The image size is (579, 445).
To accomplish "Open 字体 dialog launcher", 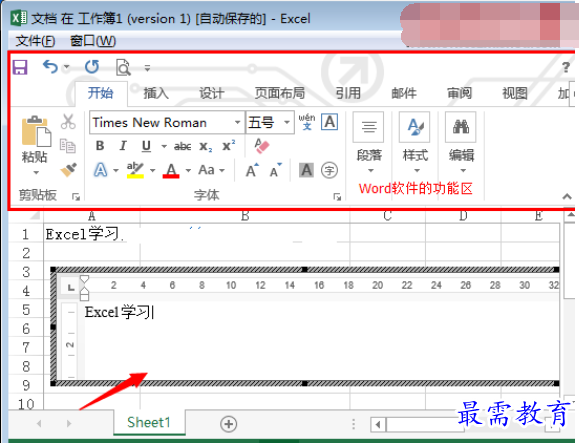I will click(337, 197).
